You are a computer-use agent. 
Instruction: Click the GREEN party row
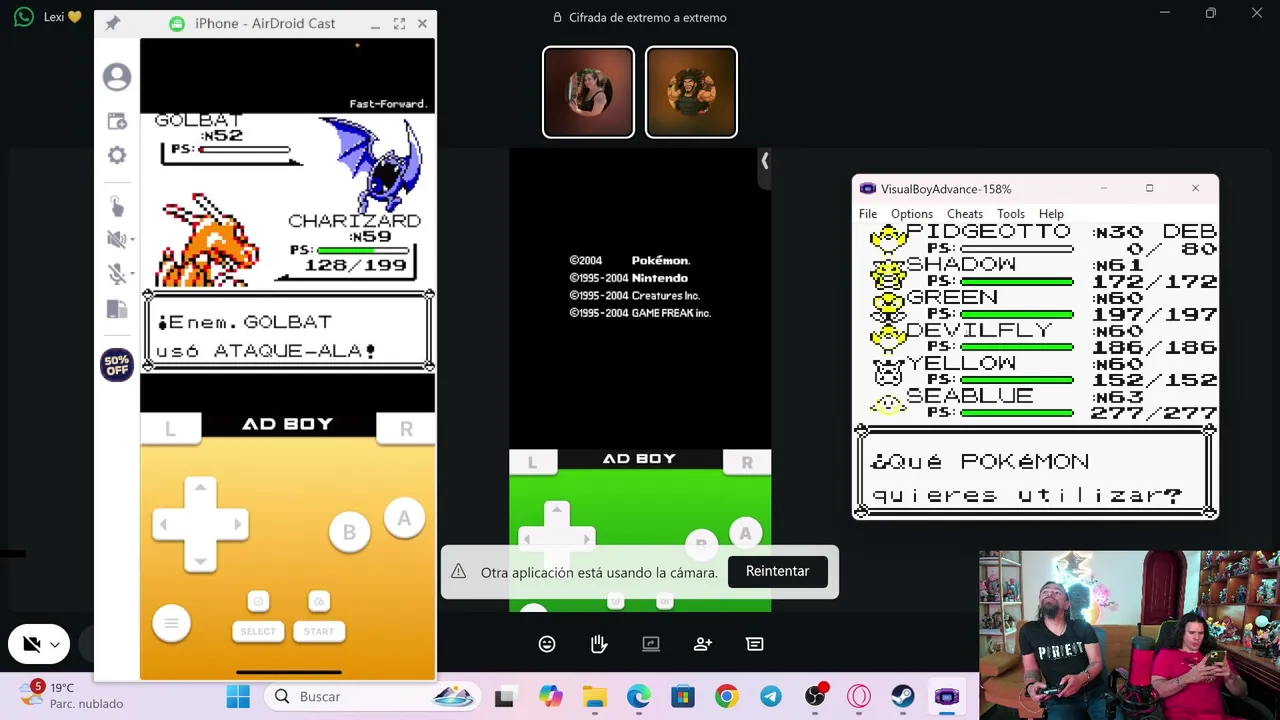(x=1043, y=306)
